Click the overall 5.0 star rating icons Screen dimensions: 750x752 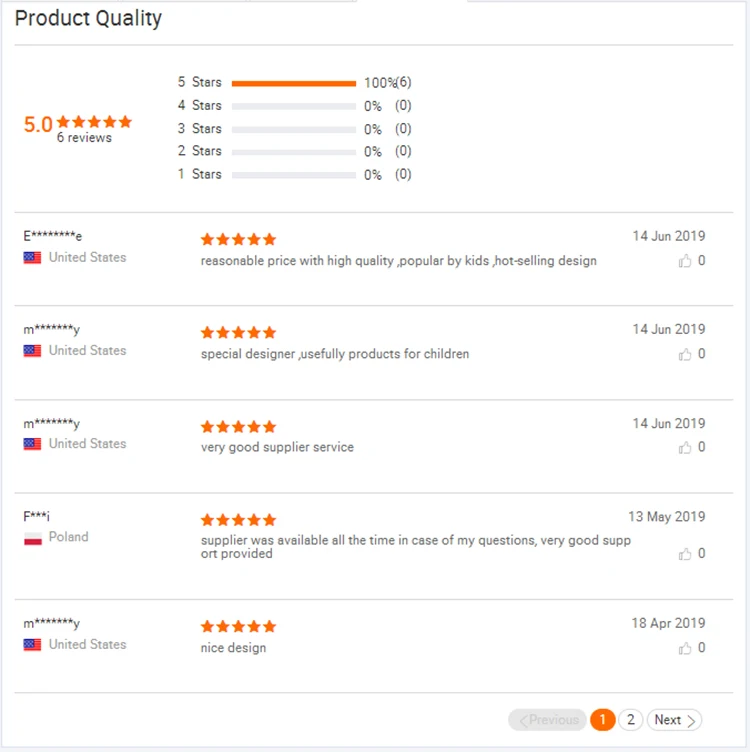coord(94,122)
